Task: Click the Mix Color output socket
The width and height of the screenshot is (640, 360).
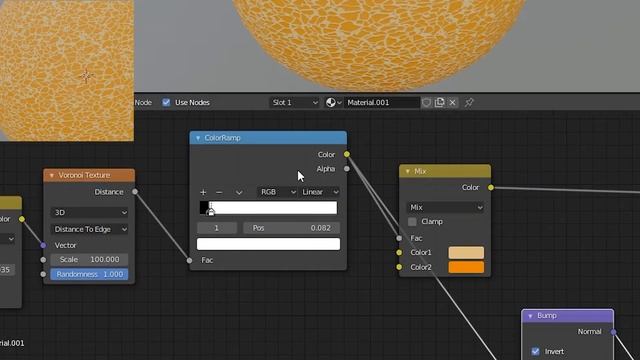Action: (491, 187)
